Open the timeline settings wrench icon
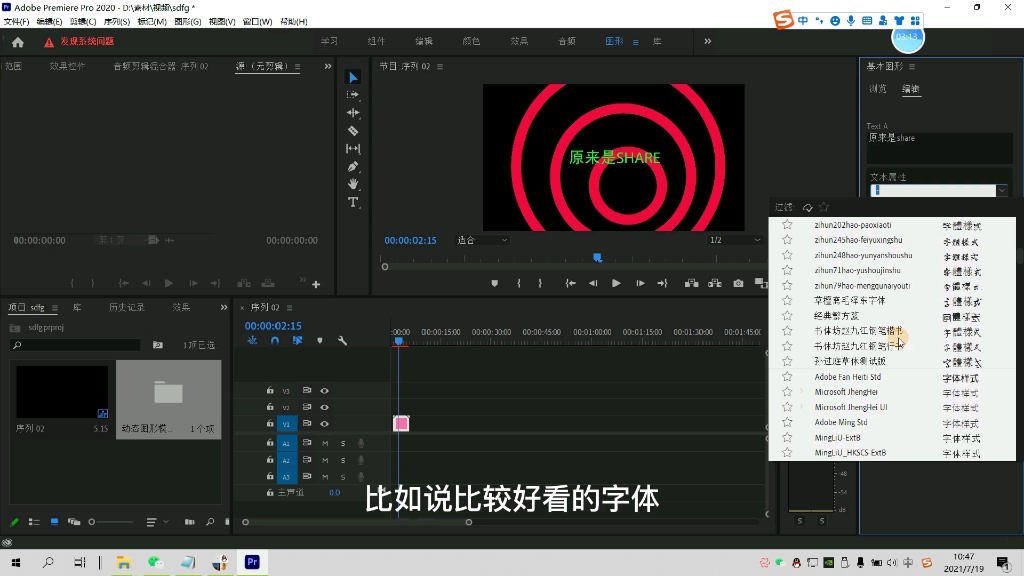This screenshot has width=1024, height=576. point(342,341)
